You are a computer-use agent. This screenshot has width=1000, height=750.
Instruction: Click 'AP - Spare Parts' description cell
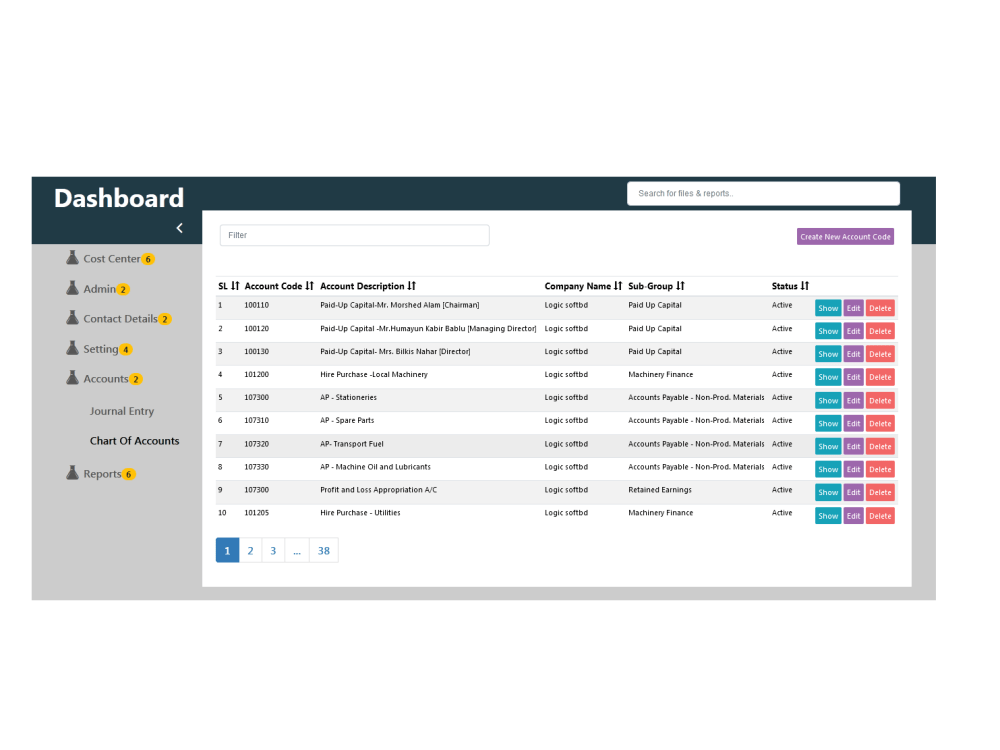[x=347, y=420]
